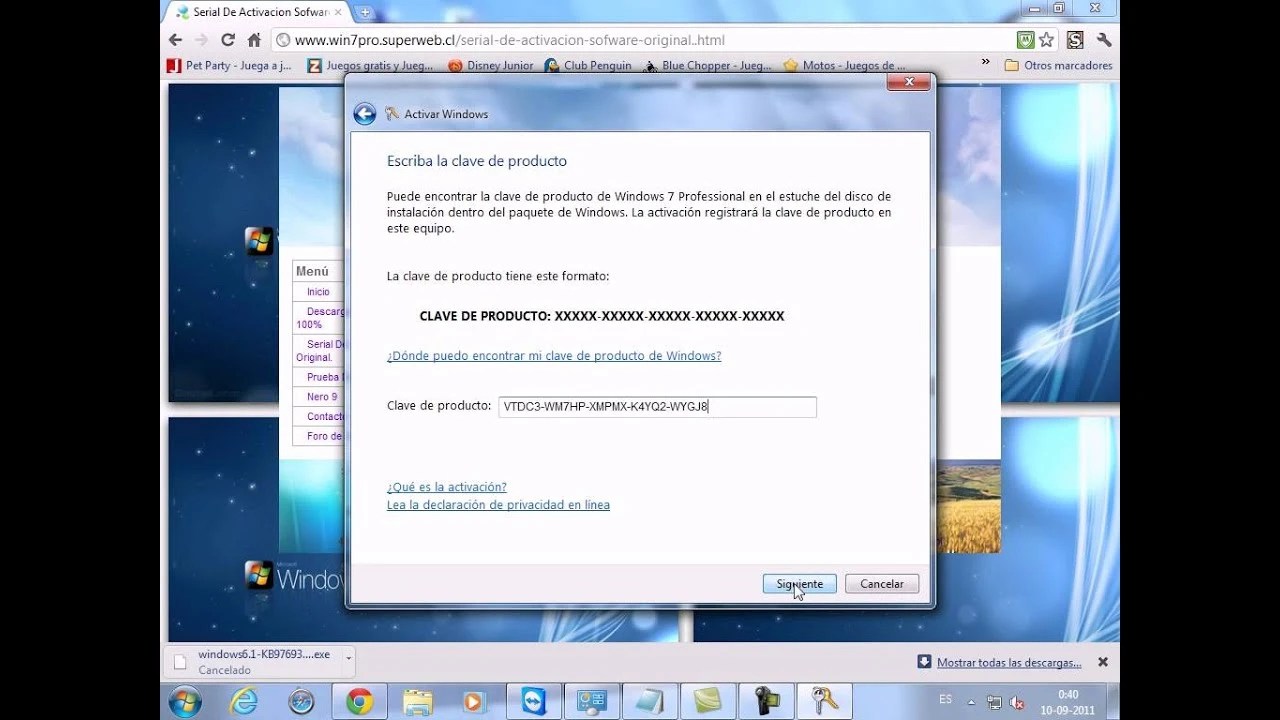Open Windows Media Player from the taskbar

click(x=473, y=701)
